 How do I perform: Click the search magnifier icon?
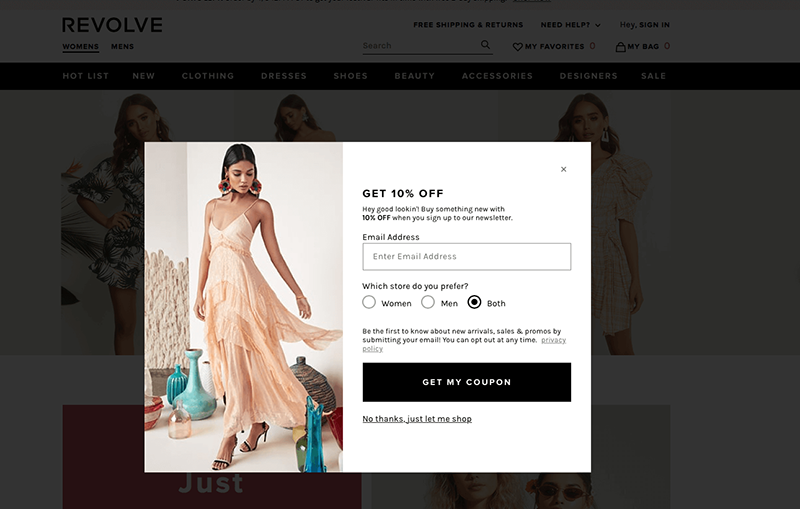(x=485, y=45)
